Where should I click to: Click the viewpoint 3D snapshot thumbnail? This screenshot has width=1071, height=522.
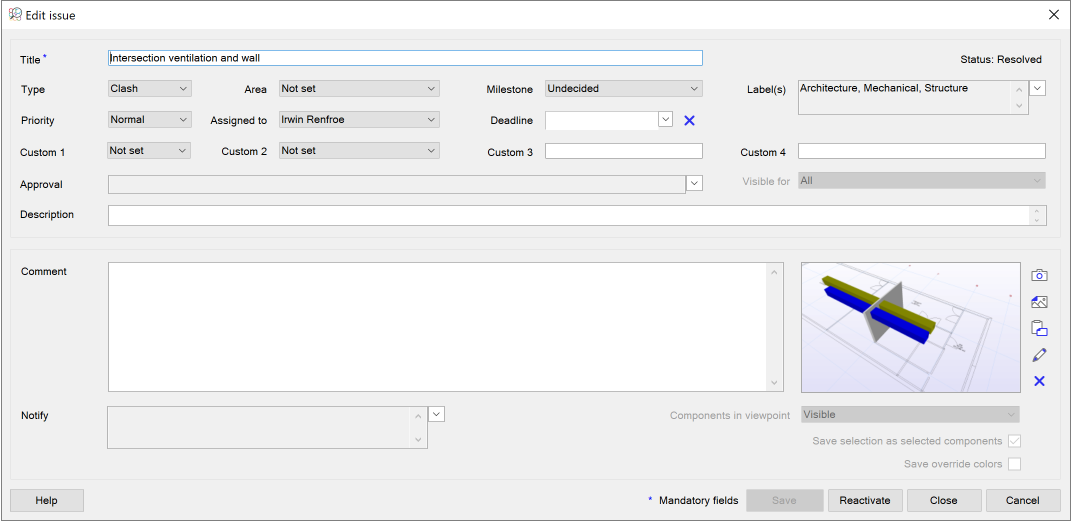tap(910, 327)
